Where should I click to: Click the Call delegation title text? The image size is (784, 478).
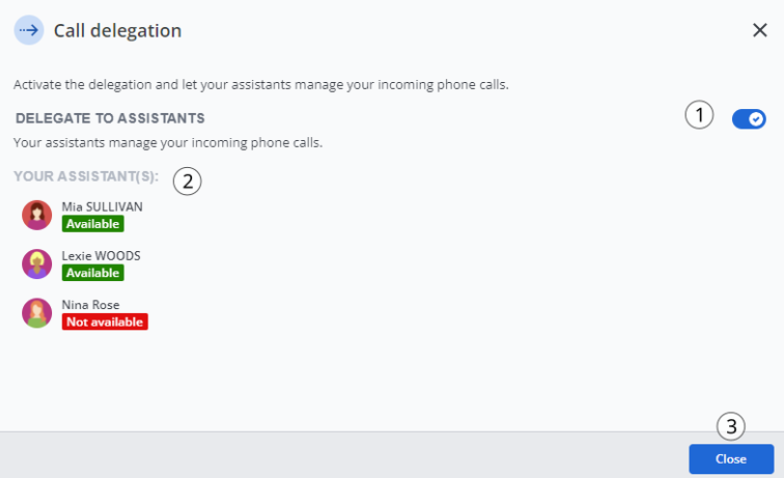point(118,31)
